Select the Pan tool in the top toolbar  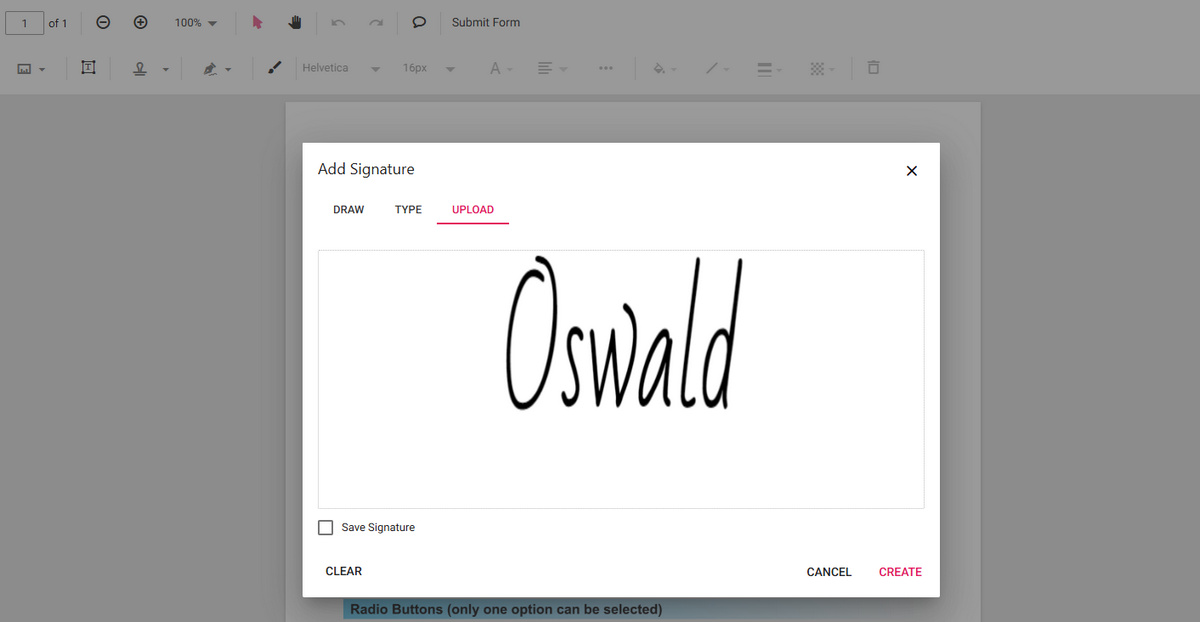(294, 22)
